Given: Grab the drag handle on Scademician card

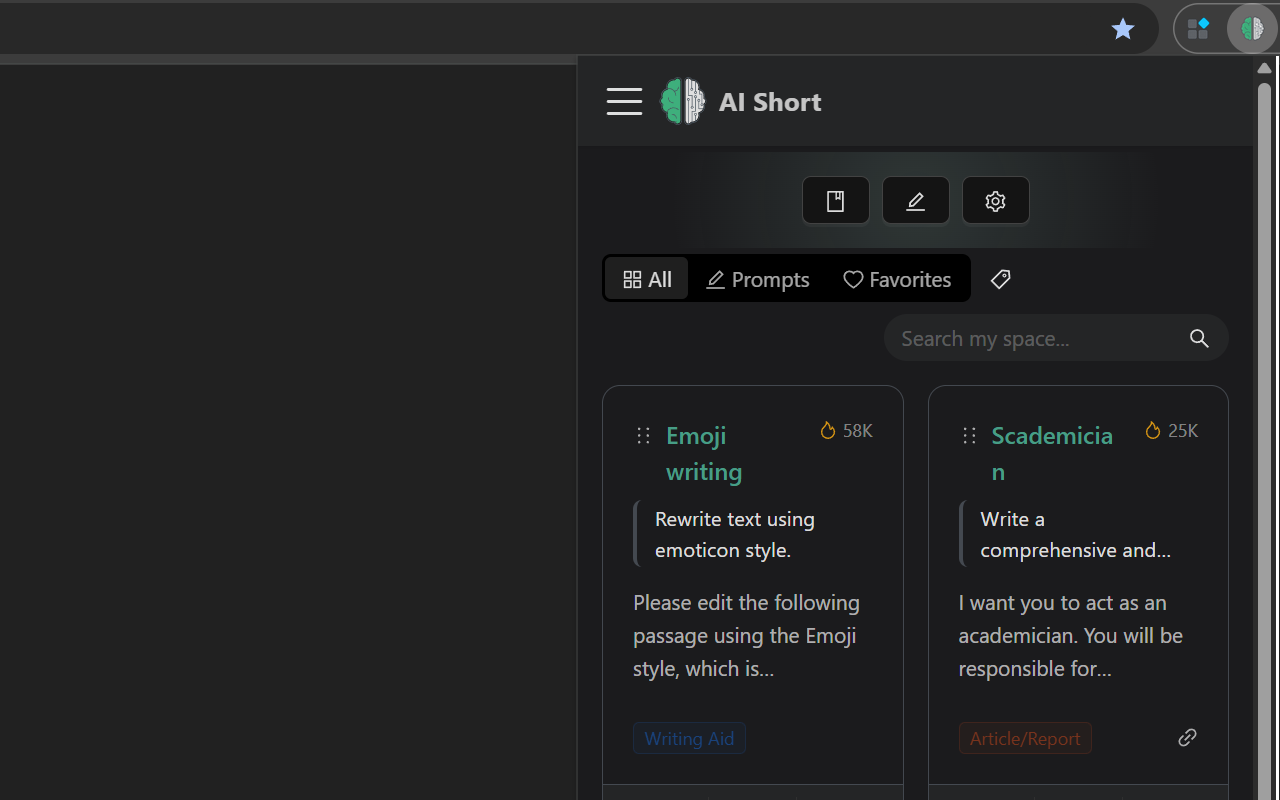Looking at the screenshot, I should (x=969, y=435).
